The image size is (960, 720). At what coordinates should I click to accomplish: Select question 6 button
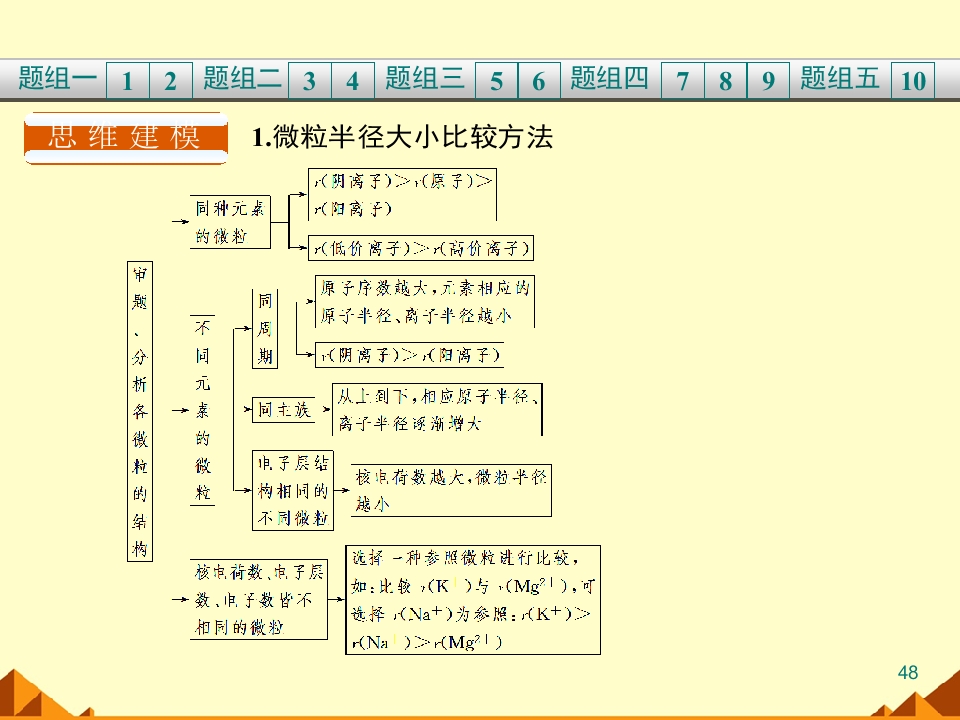click(539, 80)
